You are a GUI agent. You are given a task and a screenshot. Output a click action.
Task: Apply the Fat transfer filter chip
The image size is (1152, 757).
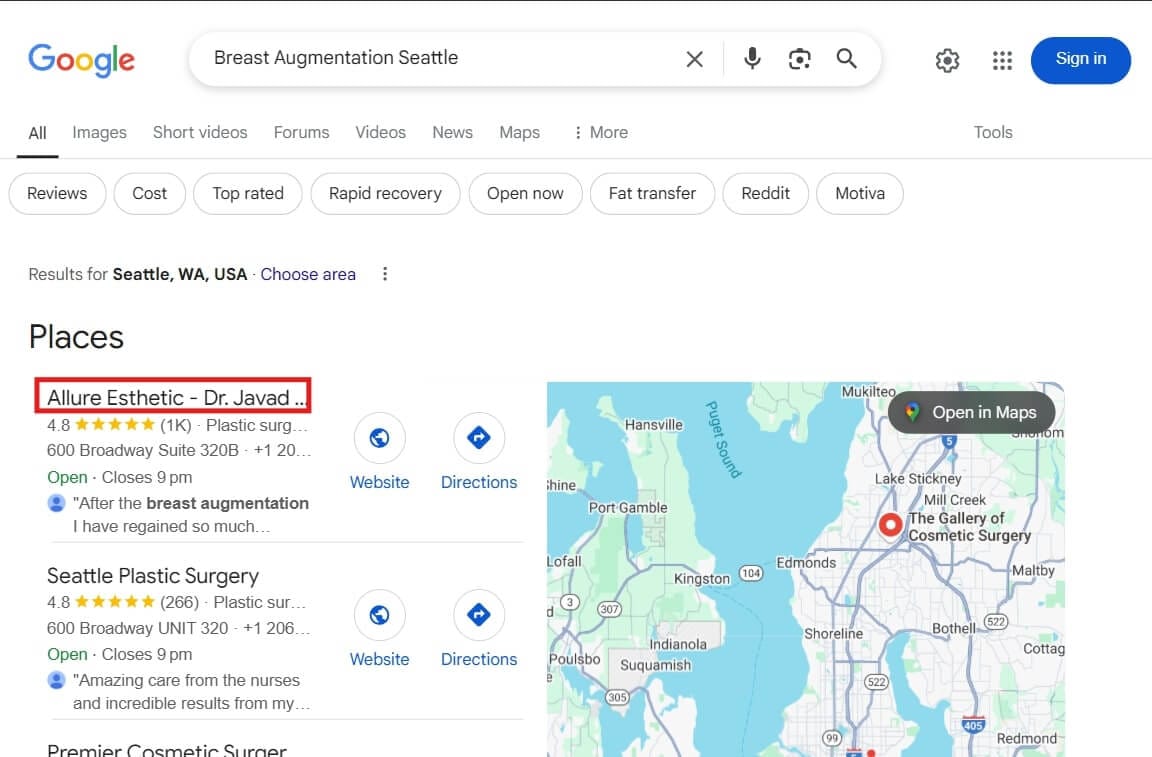[652, 194]
